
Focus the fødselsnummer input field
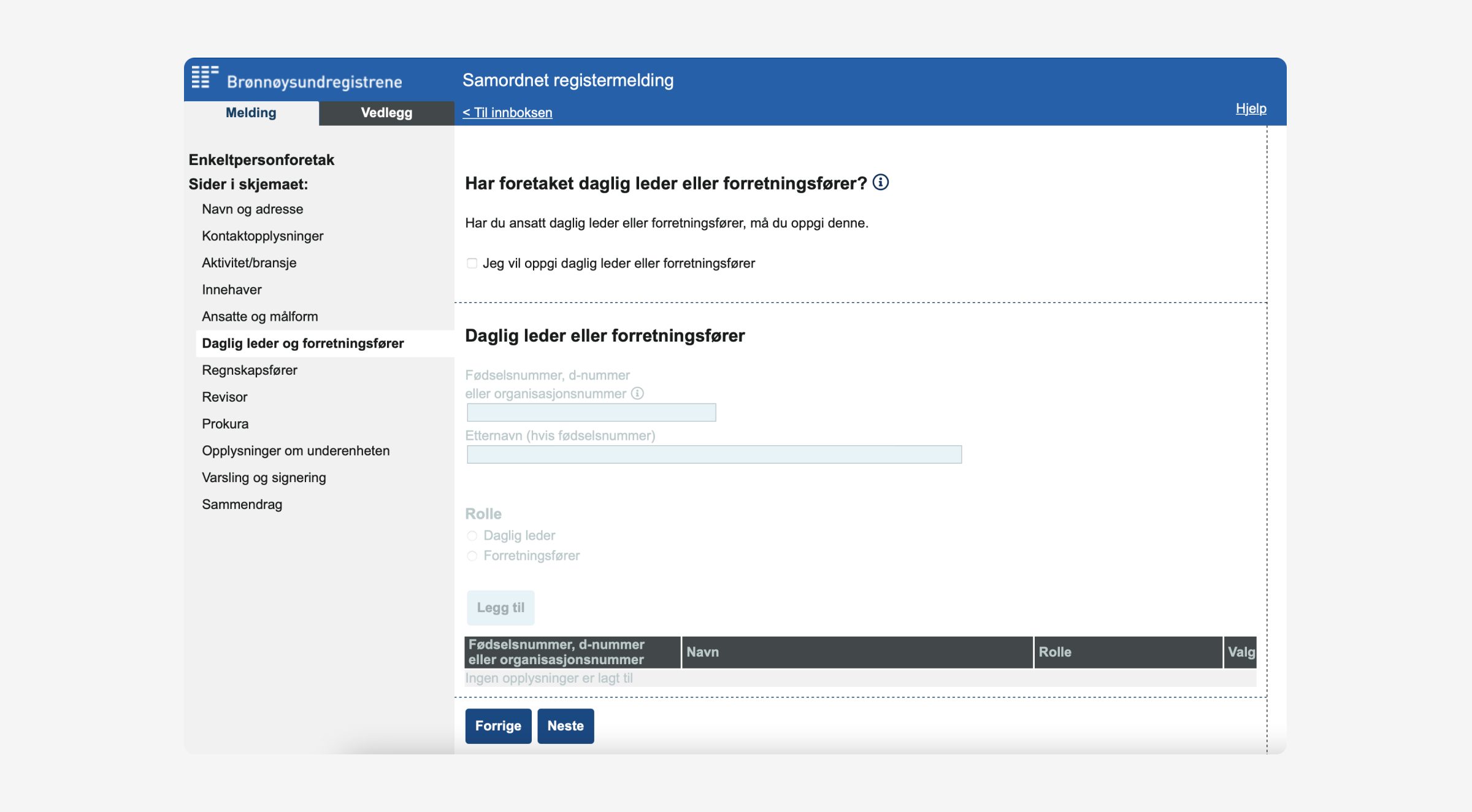click(x=591, y=412)
